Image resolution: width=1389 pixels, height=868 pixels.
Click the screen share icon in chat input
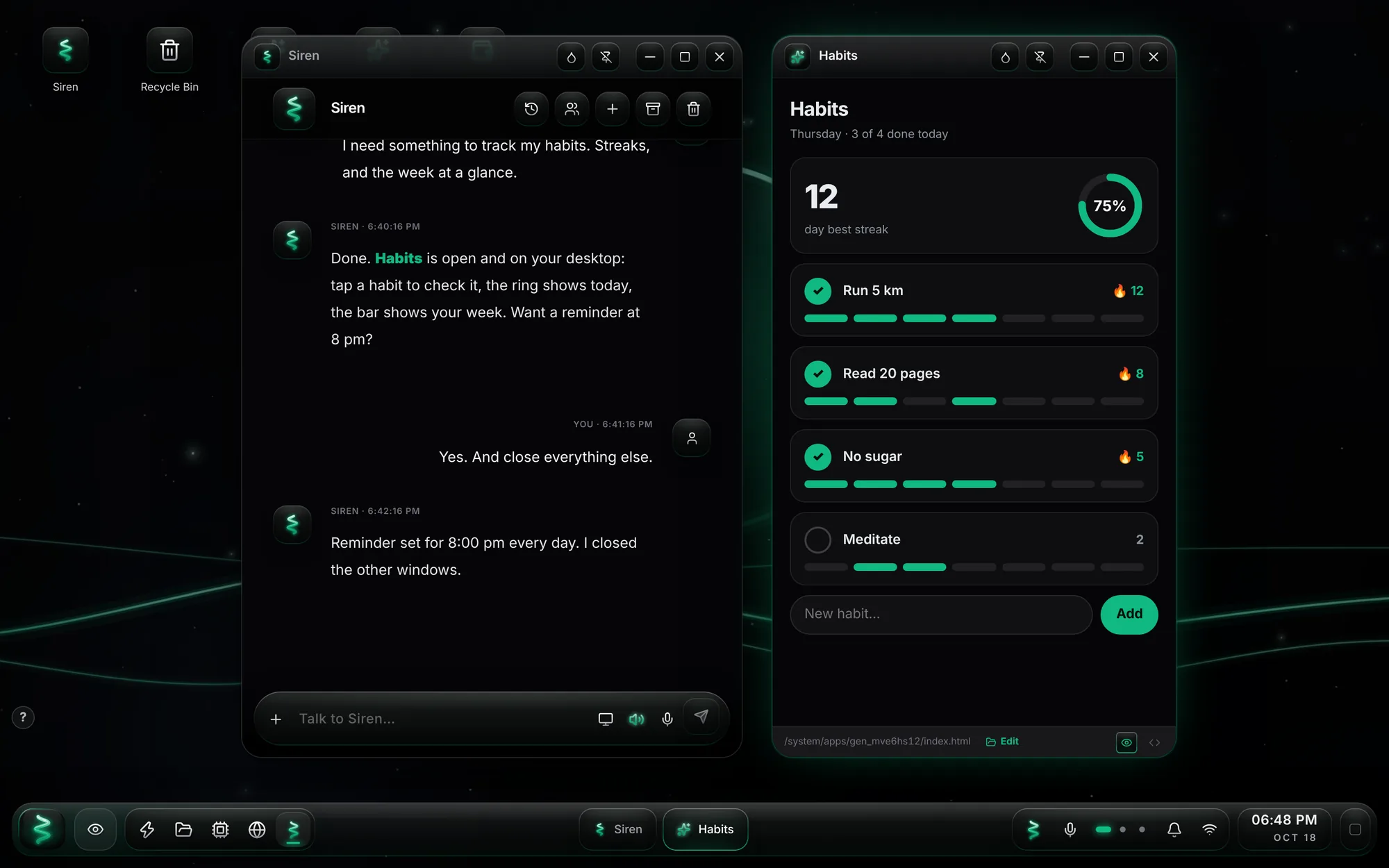pyautogui.click(x=606, y=719)
